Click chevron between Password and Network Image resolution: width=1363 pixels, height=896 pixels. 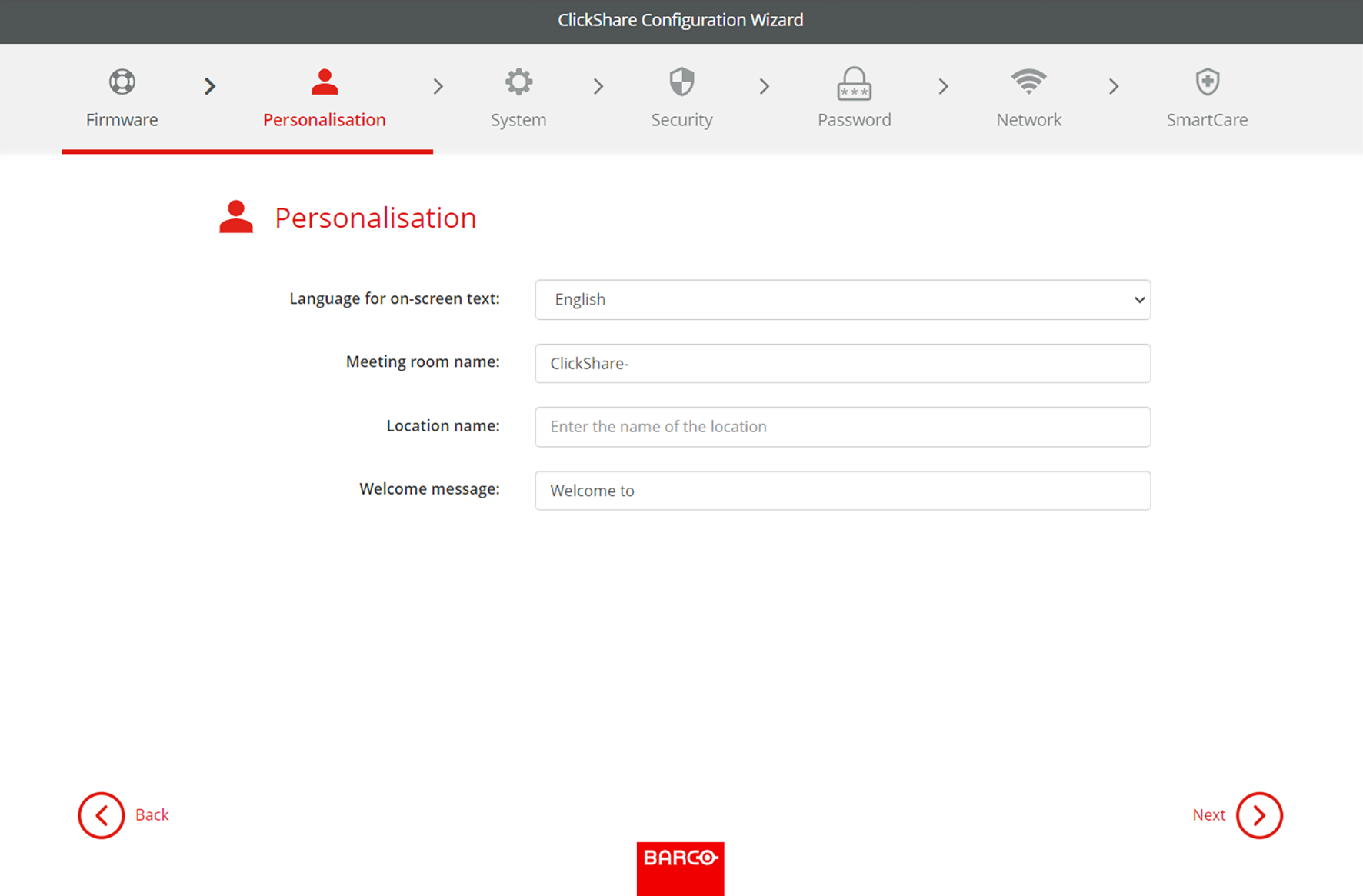coord(944,86)
